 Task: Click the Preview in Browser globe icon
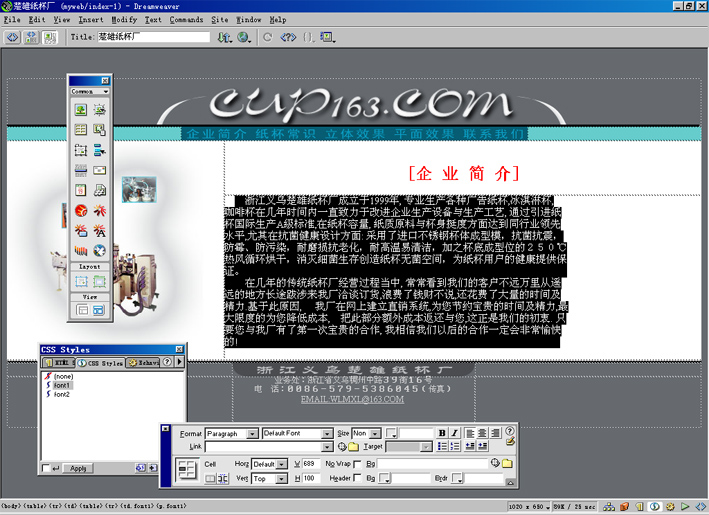pos(244,37)
